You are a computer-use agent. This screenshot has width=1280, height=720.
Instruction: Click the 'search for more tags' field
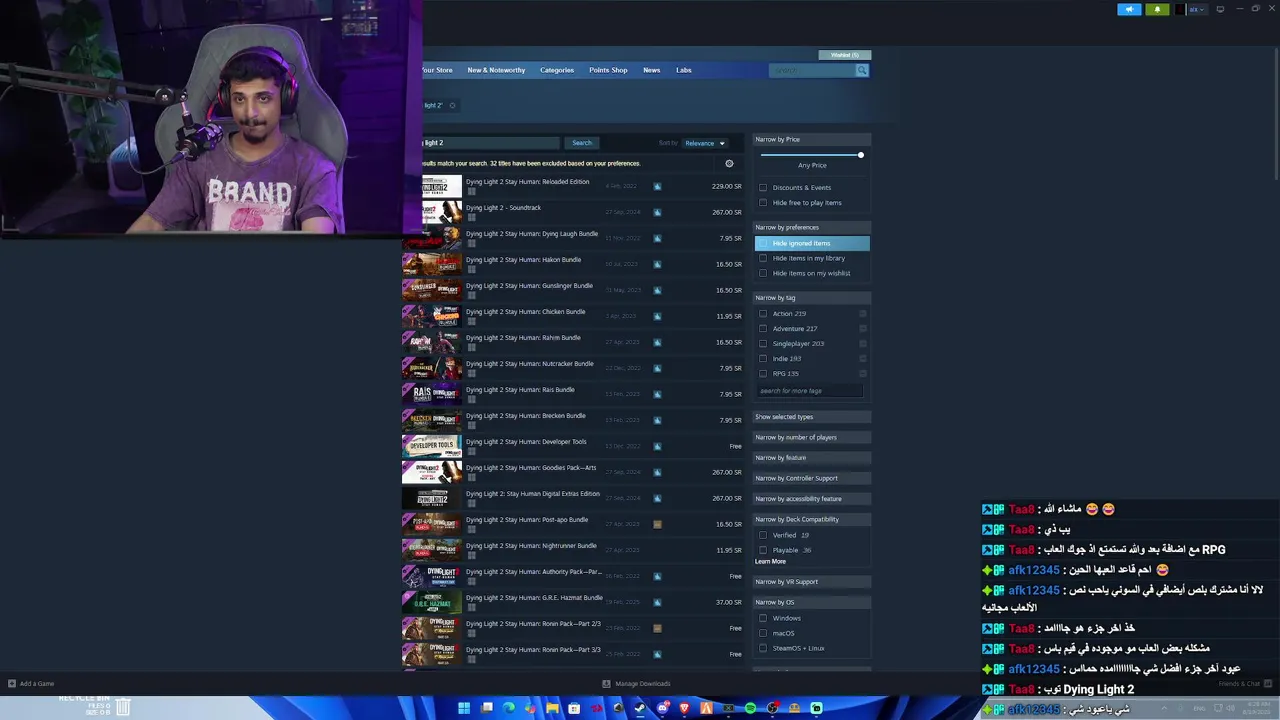pos(809,391)
